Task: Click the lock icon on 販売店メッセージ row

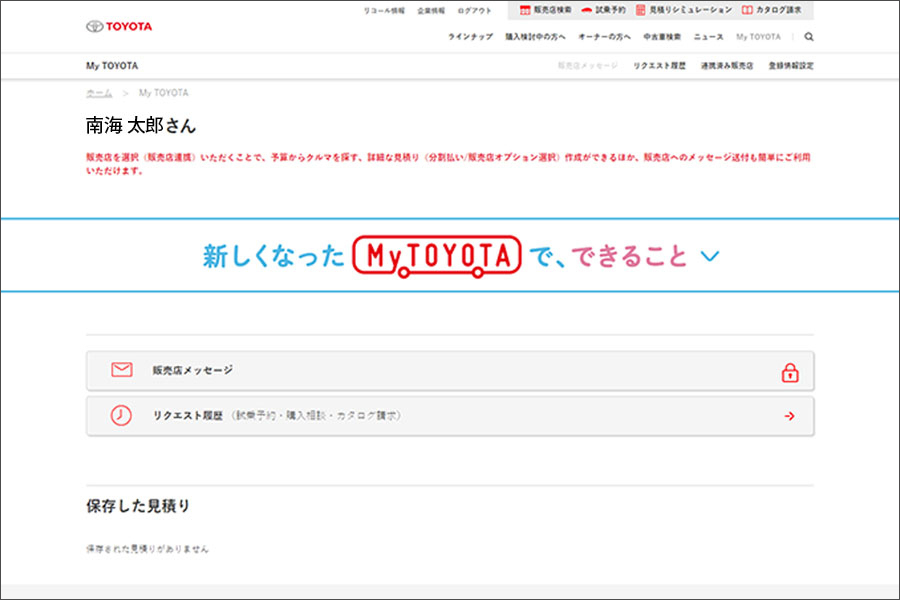Action: [x=790, y=373]
